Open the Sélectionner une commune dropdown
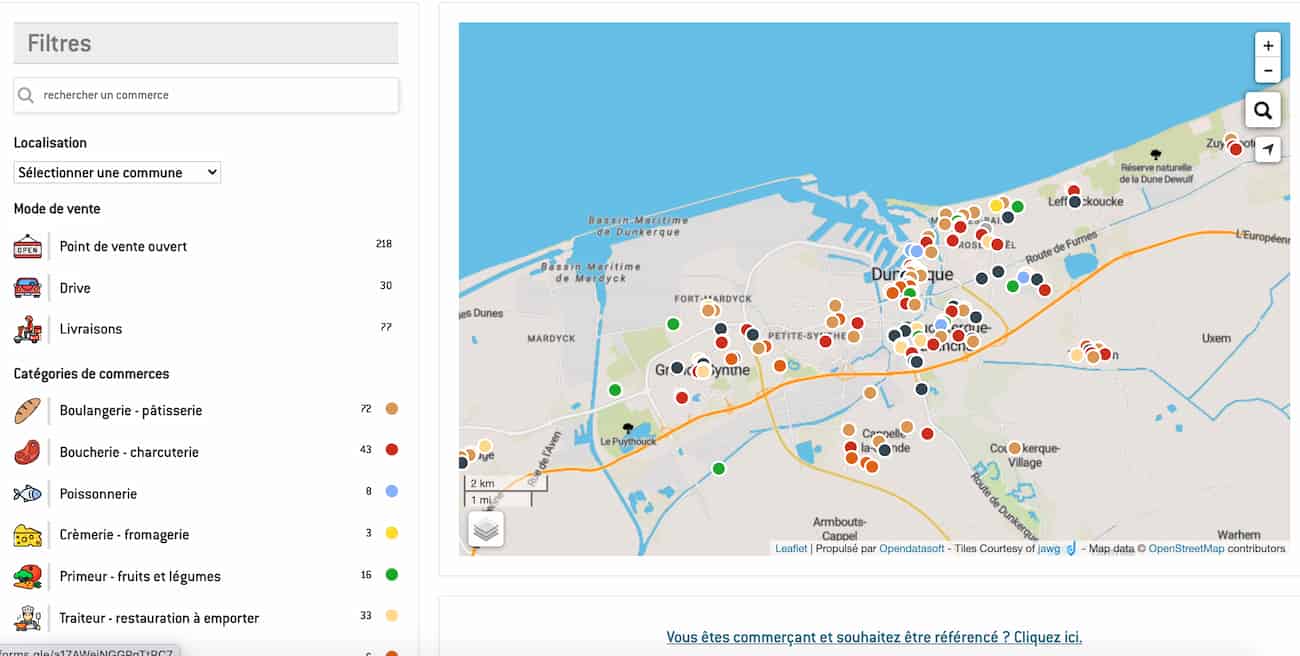 [x=117, y=172]
